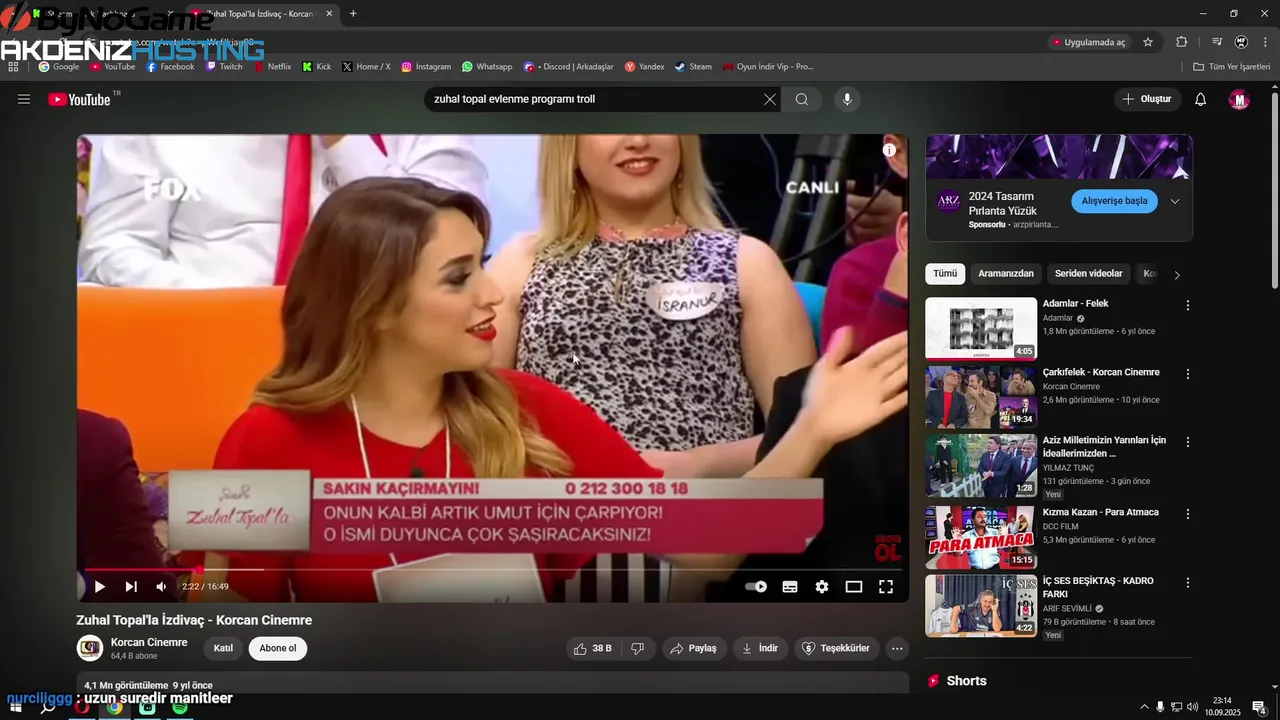Open the Adamlar - Felek video thumbnail

pos(981,328)
